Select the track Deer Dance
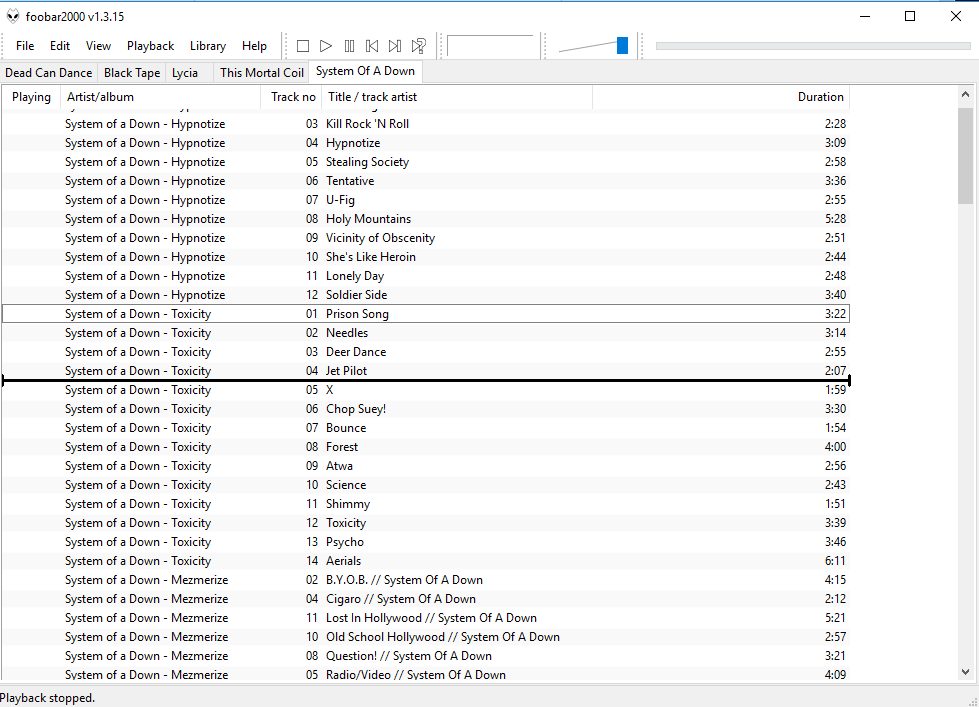 [x=426, y=352]
